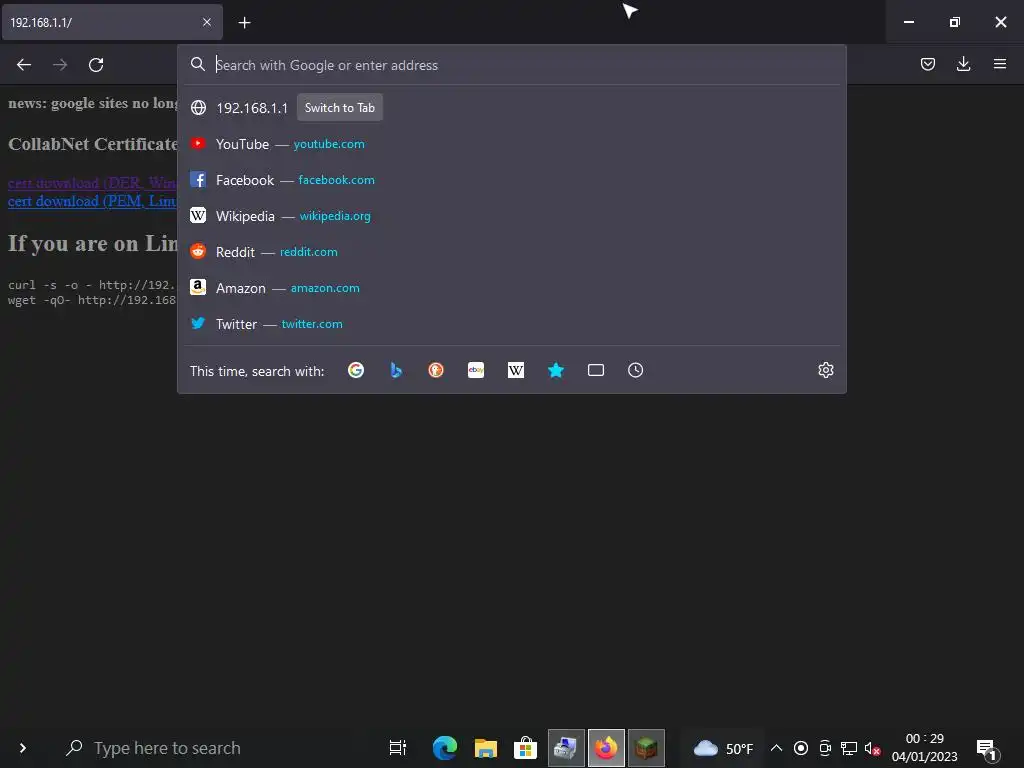The height and width of the screenshot is (768, 1024).
Task: Focus the Search with Google address field
Action: point(512,65)
